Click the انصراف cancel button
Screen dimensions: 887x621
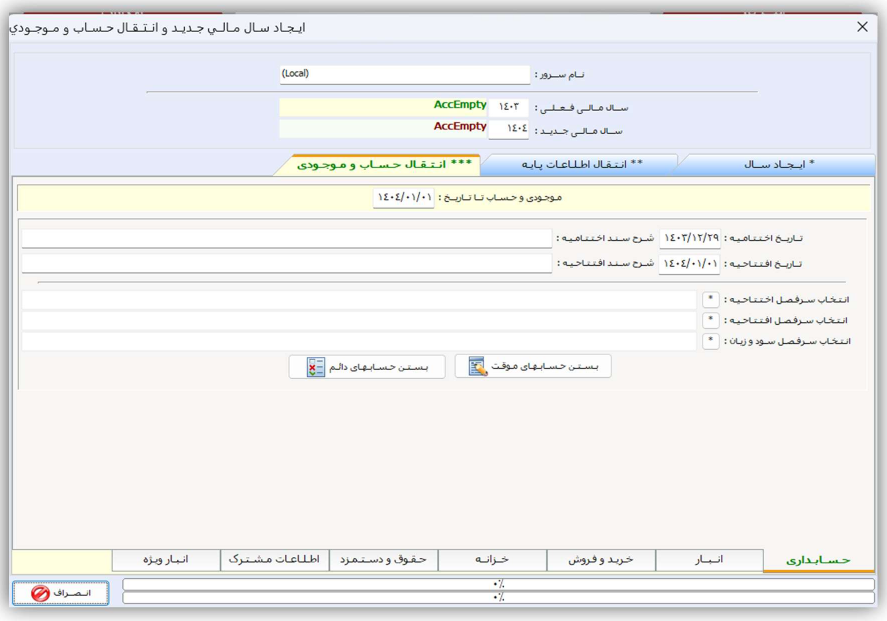pos(61,593)
